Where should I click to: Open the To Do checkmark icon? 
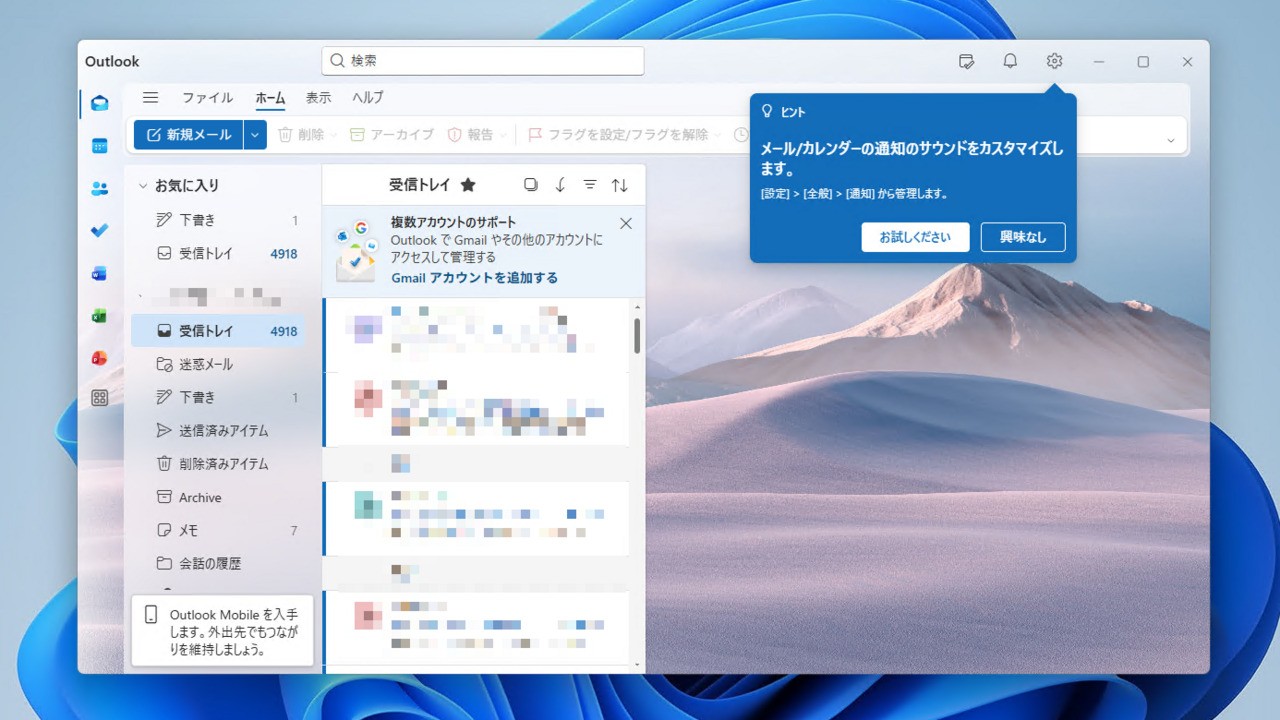(99, 230)
